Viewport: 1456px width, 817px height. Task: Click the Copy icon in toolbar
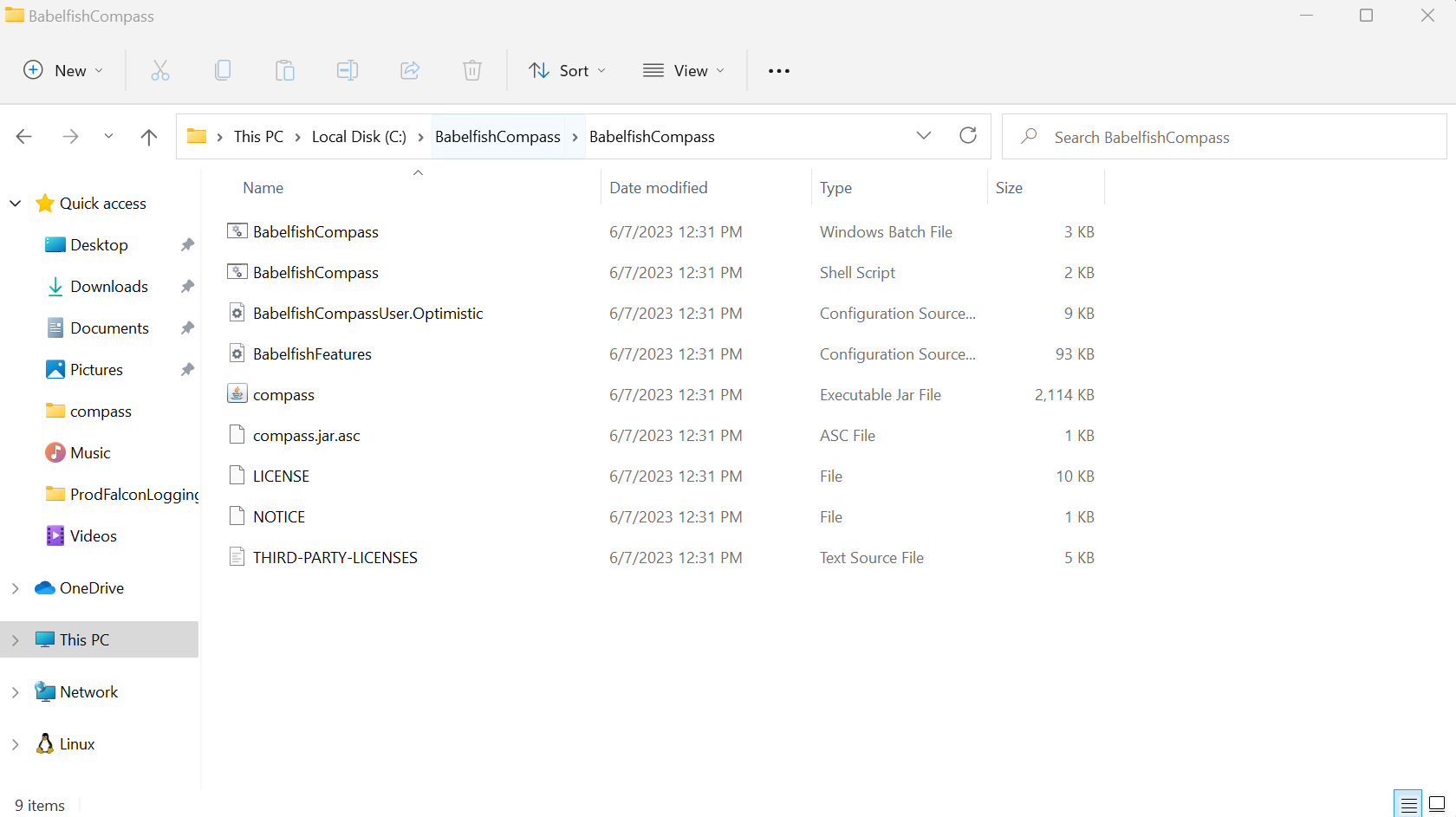[223, 70]
